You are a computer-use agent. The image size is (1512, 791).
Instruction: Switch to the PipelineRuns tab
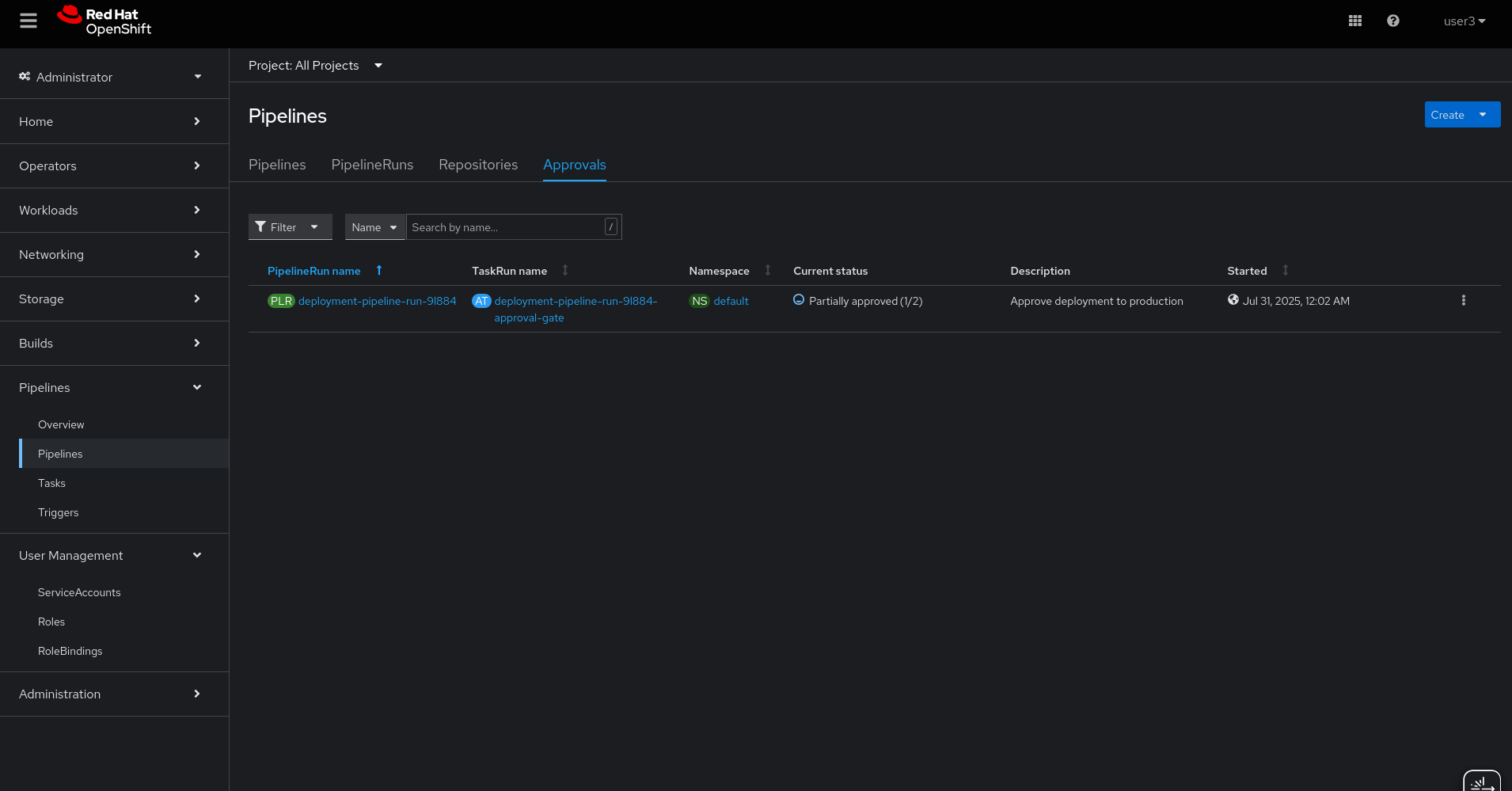pos(372,165)
